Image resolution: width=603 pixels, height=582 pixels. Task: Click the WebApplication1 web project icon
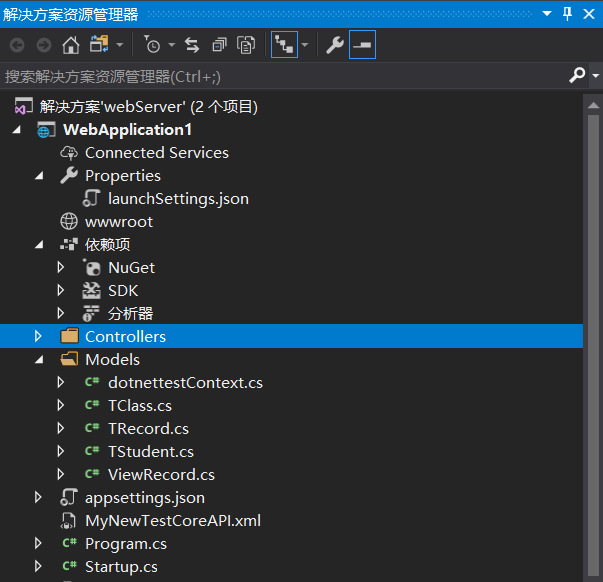click(x=46, y=130)
